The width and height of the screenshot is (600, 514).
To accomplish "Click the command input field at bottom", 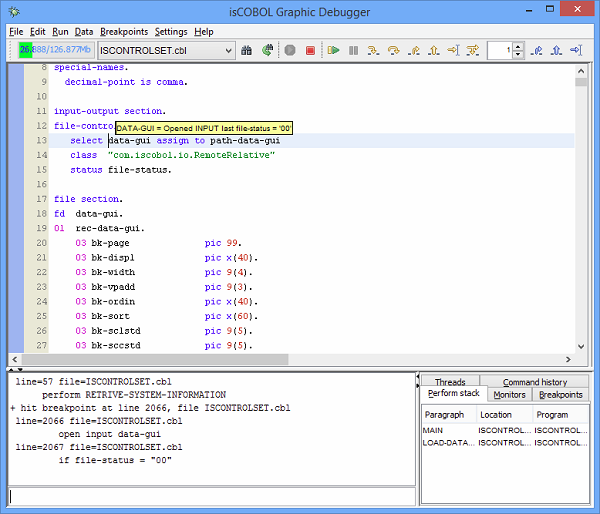I will (x=211, y=496).
